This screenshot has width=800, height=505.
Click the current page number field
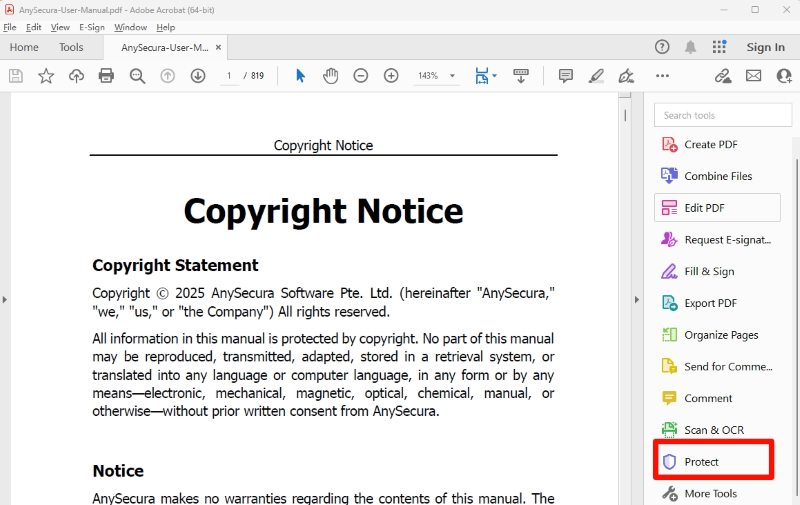(229, 76)
